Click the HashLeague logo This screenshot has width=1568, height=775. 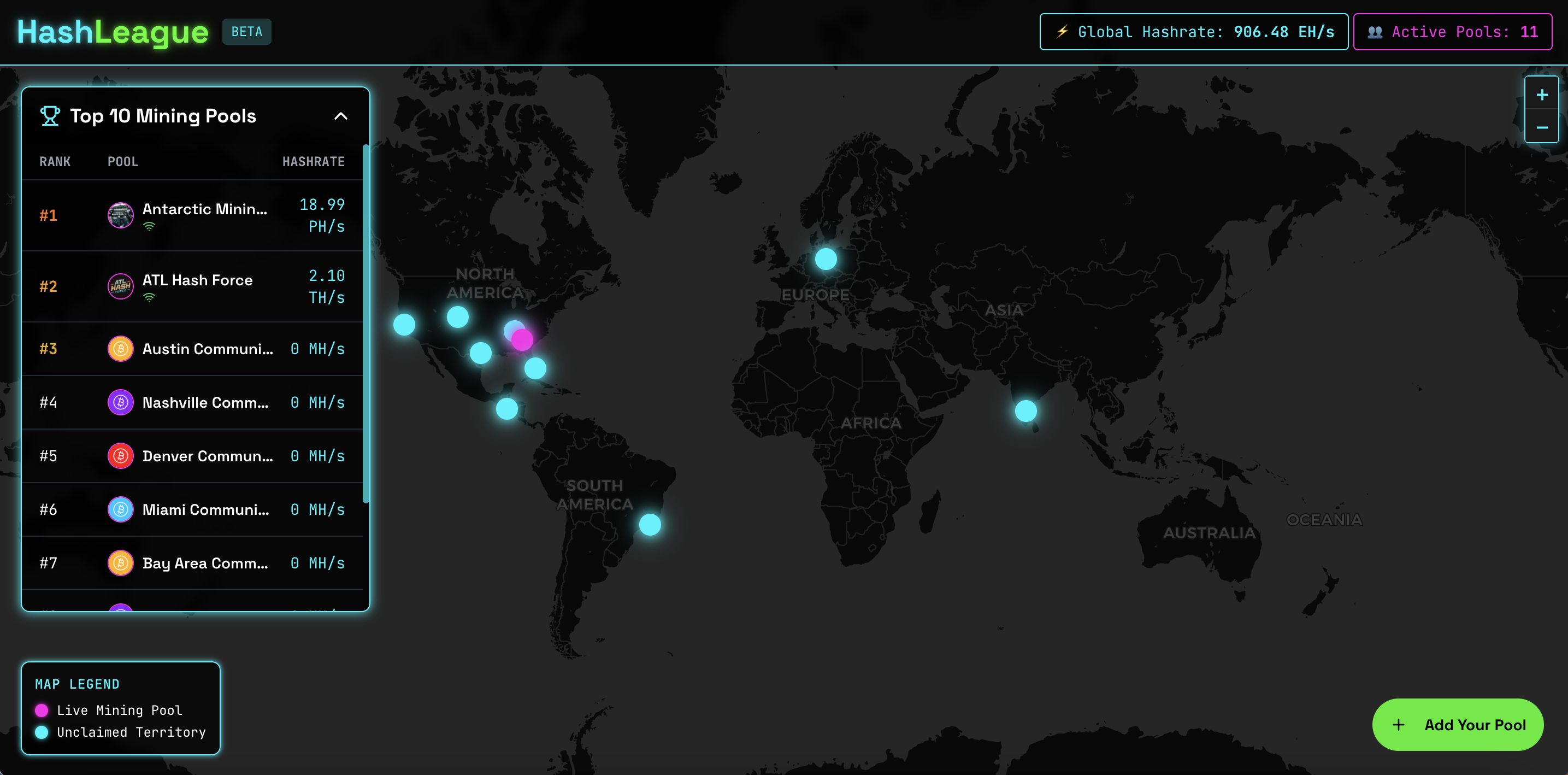coord(113,32)
